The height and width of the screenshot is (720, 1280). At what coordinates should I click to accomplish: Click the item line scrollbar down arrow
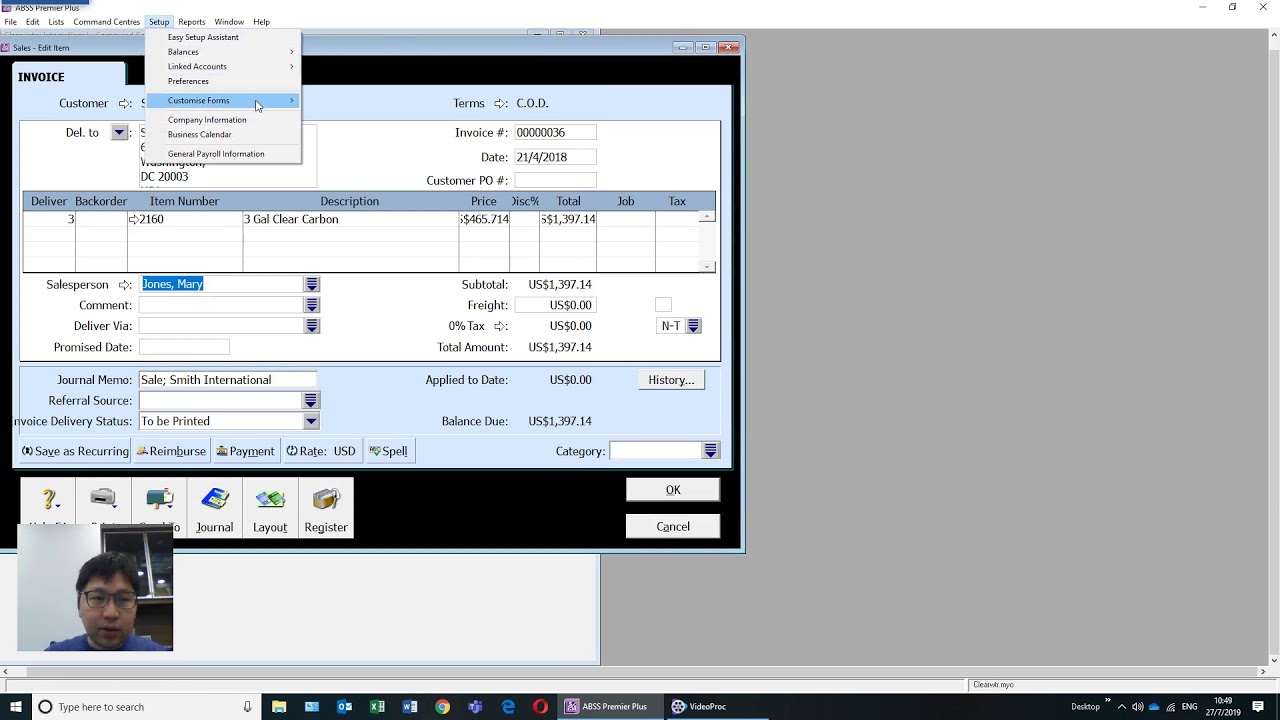click(707, 267)
